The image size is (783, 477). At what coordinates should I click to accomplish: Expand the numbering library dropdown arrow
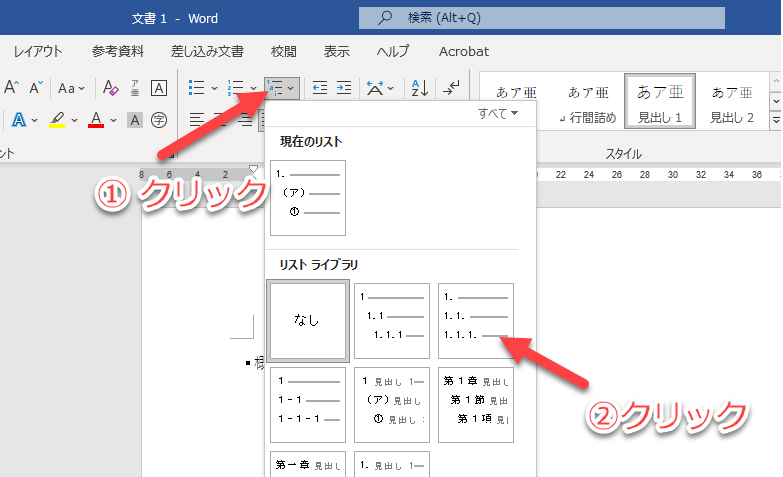pos(253,88)
